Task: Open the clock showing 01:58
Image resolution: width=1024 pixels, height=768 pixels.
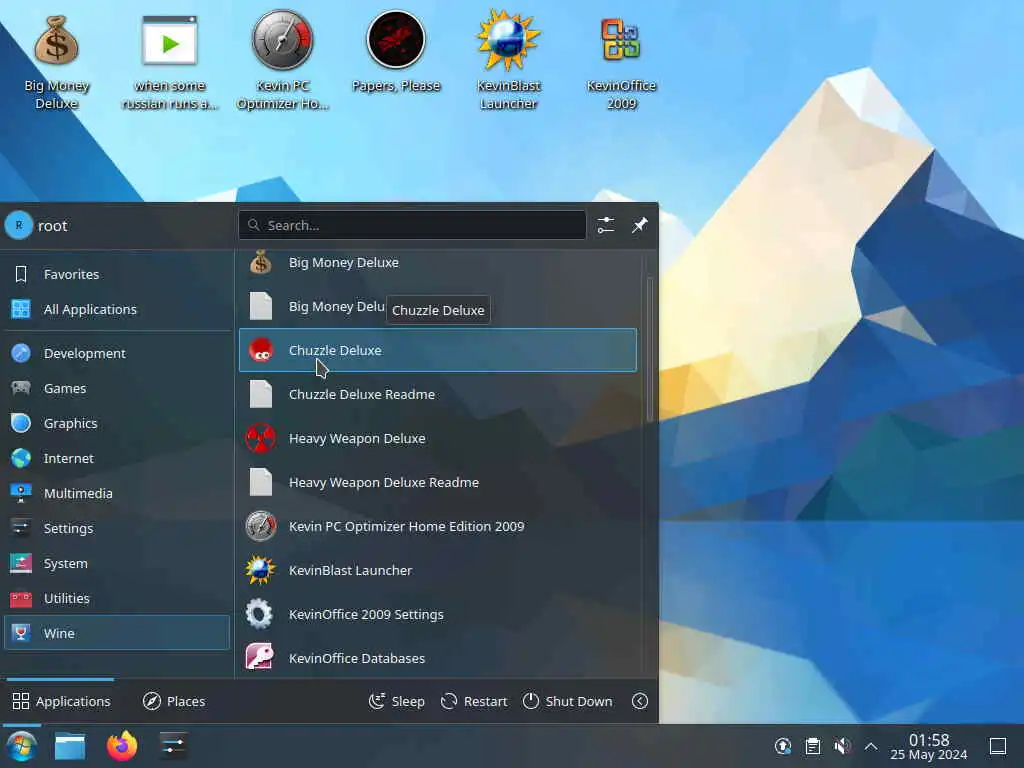Action: click(929, 746)
